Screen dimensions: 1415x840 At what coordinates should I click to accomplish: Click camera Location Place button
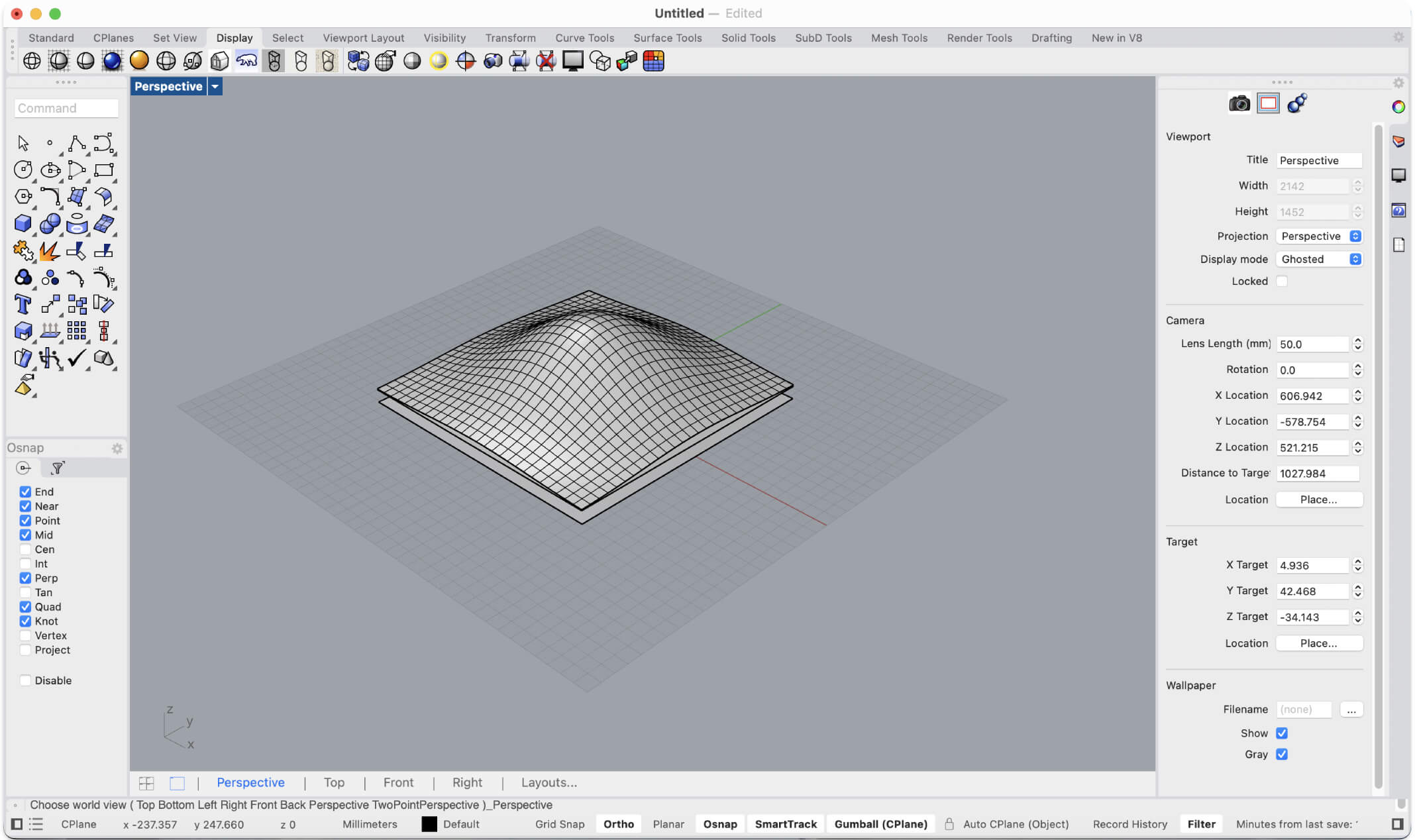coord(1318,499)
